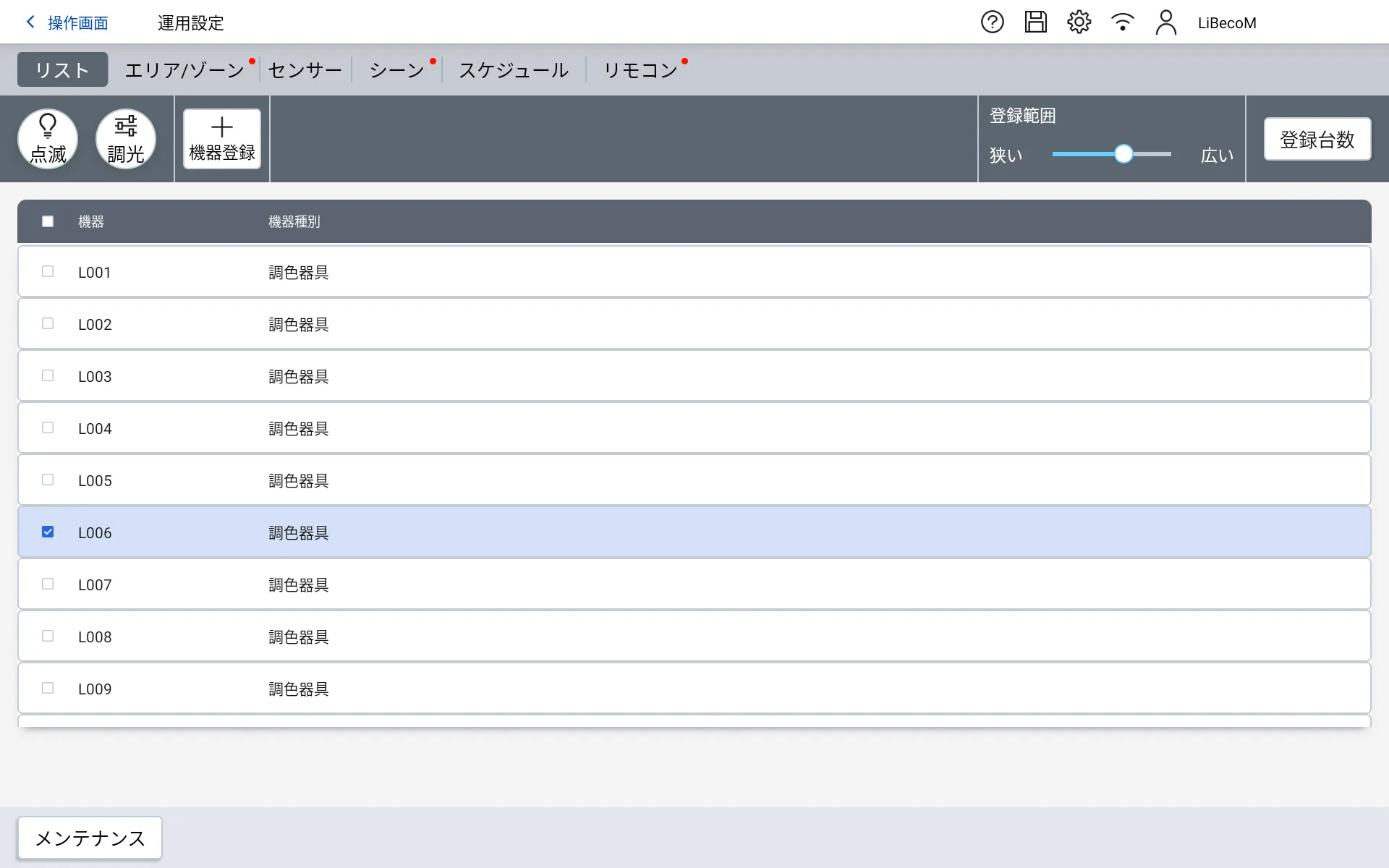1389x868 pixels.
Task: Click the 登録範囲 slider handle
Action: 1123,154
